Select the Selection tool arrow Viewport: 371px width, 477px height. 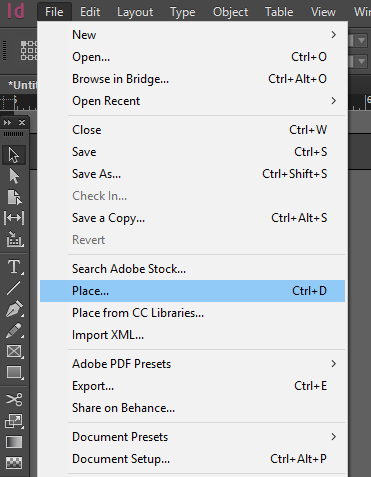pyautogui.click(x=14, y=155)
